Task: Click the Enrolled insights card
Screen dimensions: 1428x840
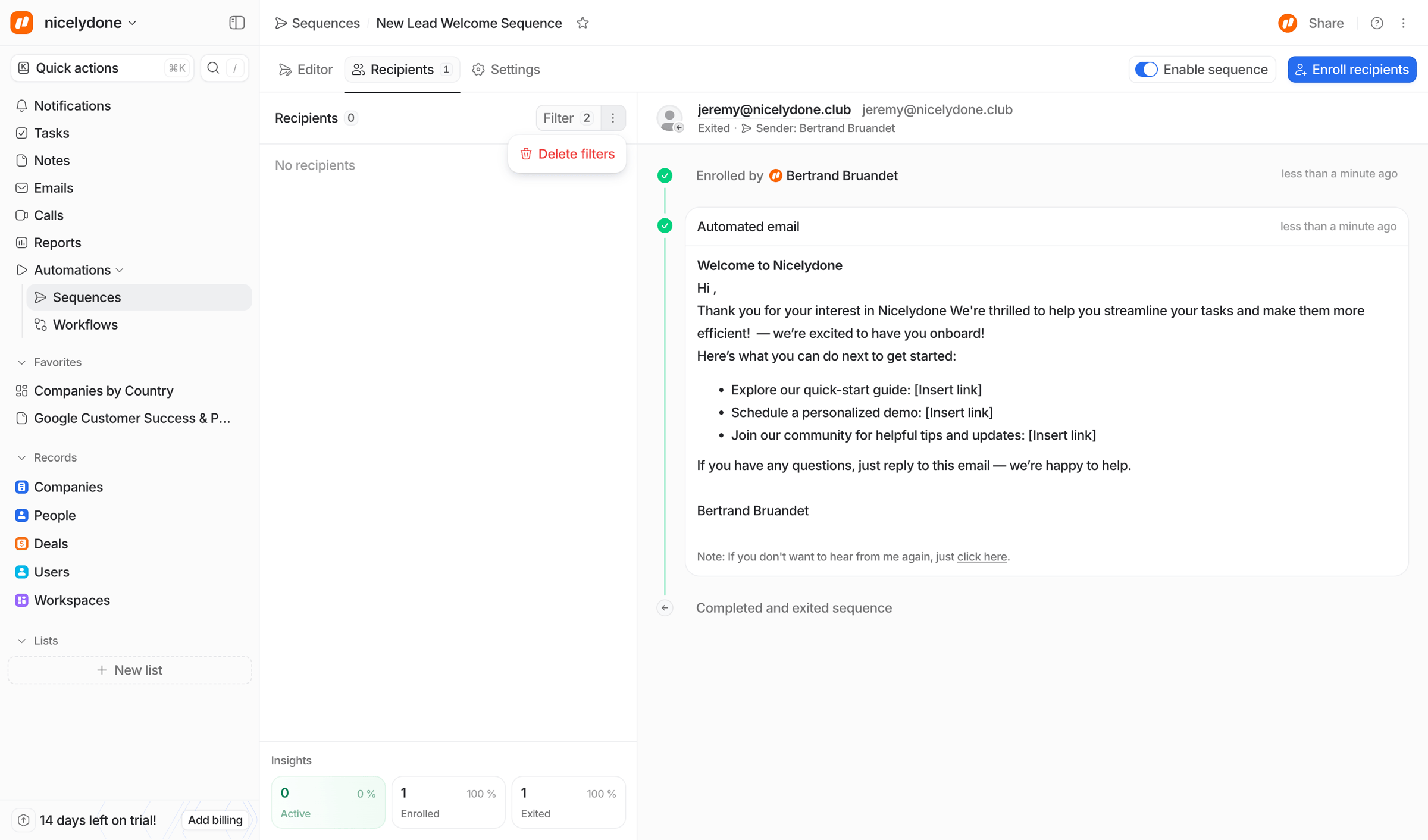Action: (x=448, y=801)
